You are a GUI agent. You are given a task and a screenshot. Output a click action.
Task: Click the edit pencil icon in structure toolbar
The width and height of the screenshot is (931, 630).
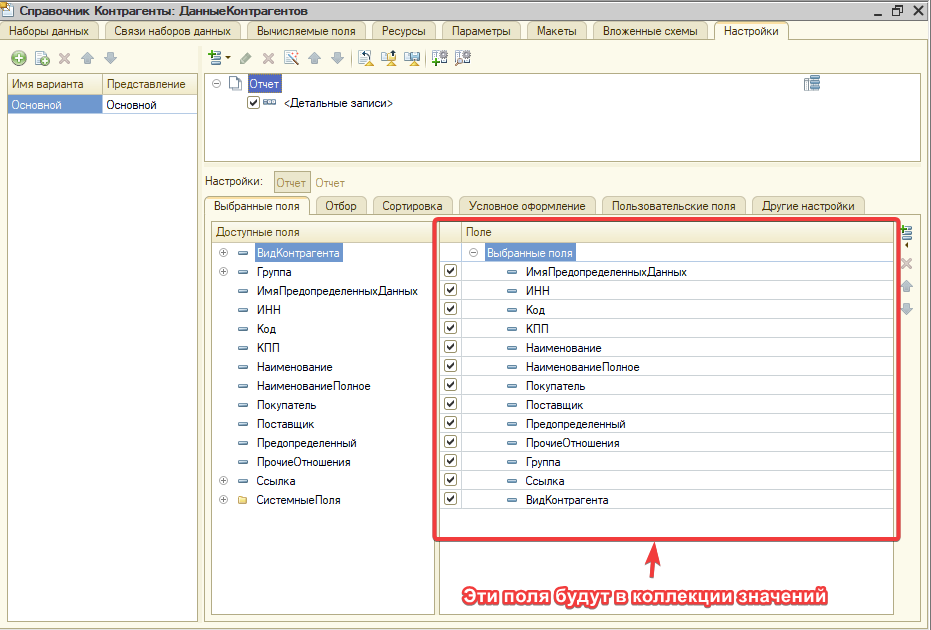point(246,58)
